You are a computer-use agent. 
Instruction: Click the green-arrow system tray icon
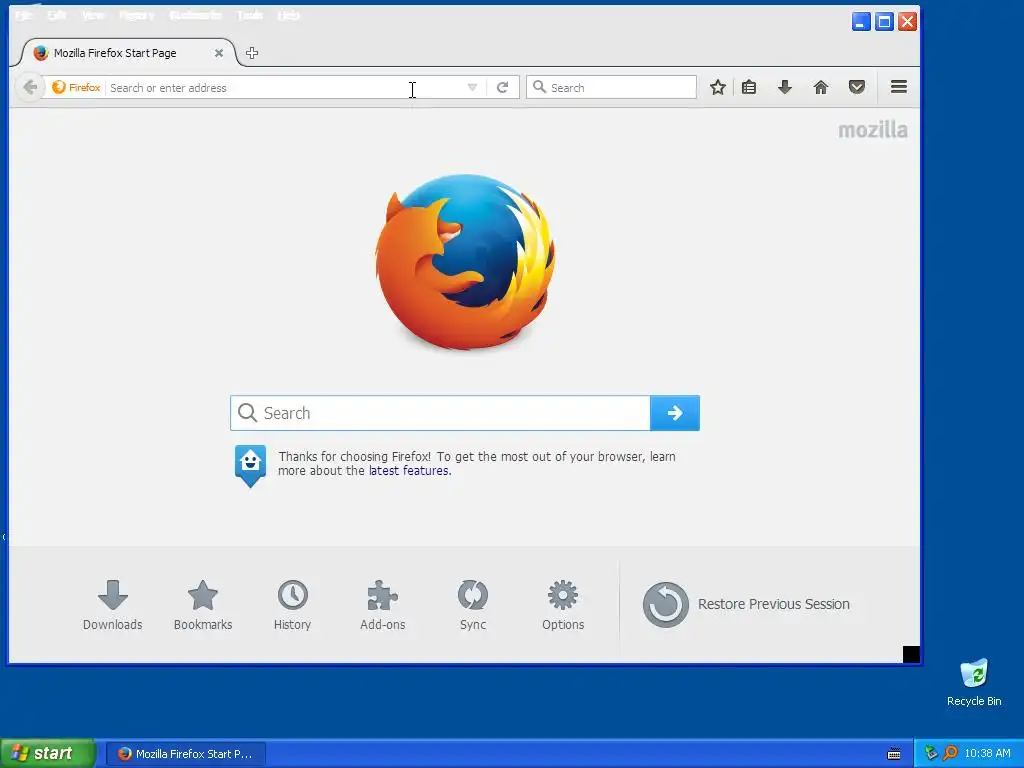931,754
